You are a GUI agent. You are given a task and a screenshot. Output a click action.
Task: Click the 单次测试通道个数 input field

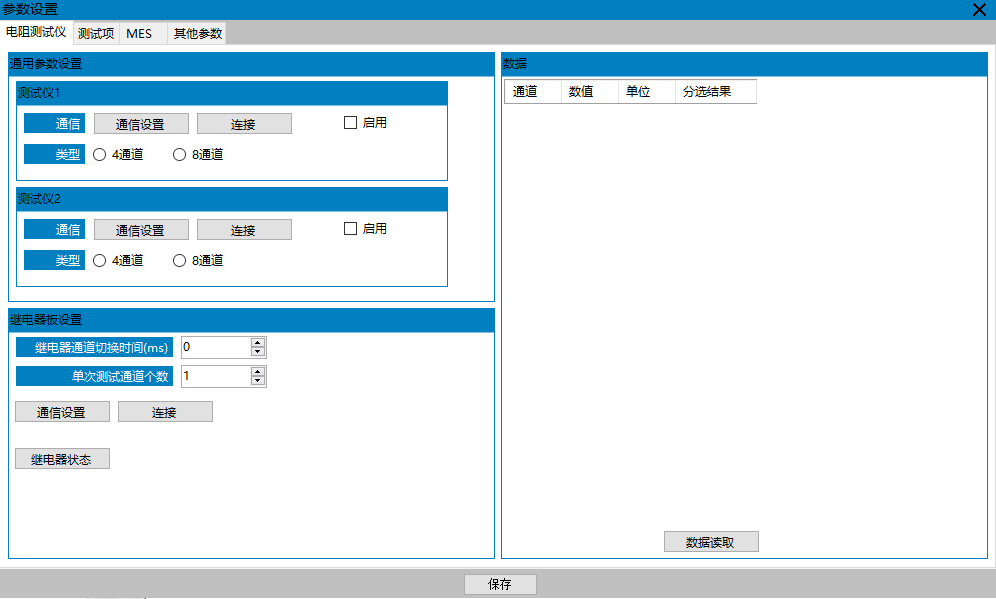[216, 377]
